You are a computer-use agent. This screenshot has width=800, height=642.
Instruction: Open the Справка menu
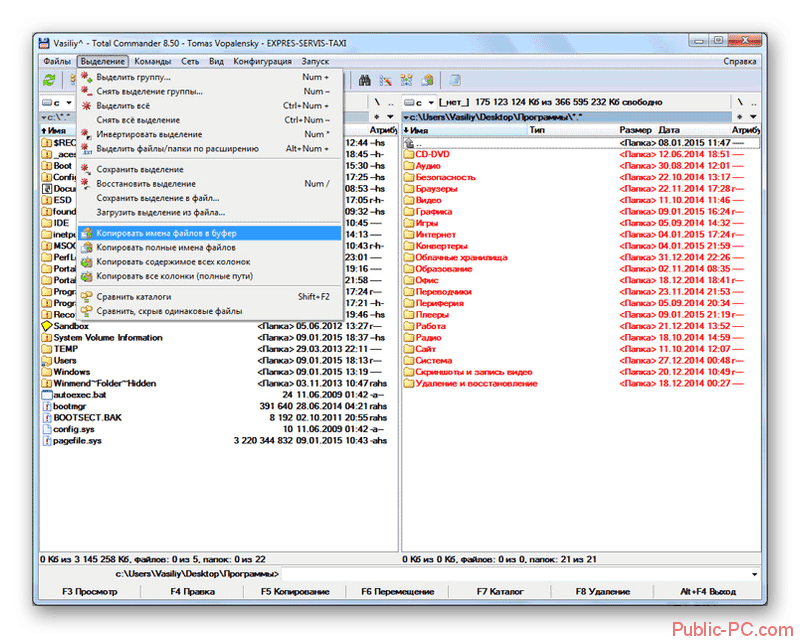tap(739, 61)
